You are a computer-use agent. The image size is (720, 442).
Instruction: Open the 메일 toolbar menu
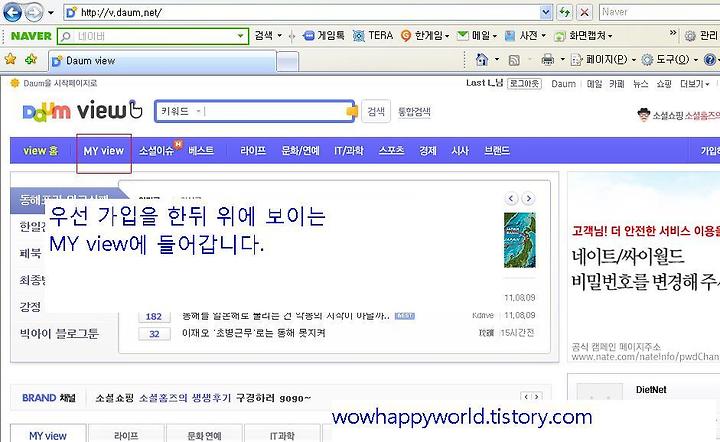477,35
